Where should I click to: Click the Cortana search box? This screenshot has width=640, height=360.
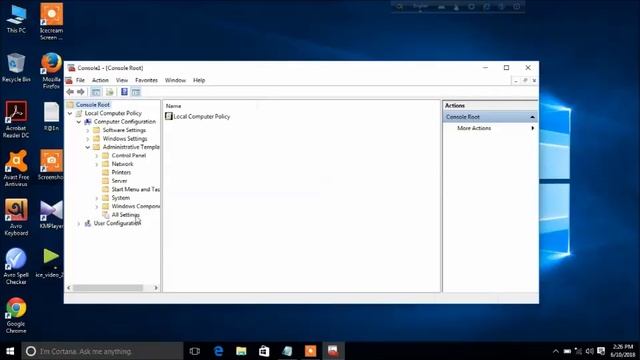coord(102,351)
